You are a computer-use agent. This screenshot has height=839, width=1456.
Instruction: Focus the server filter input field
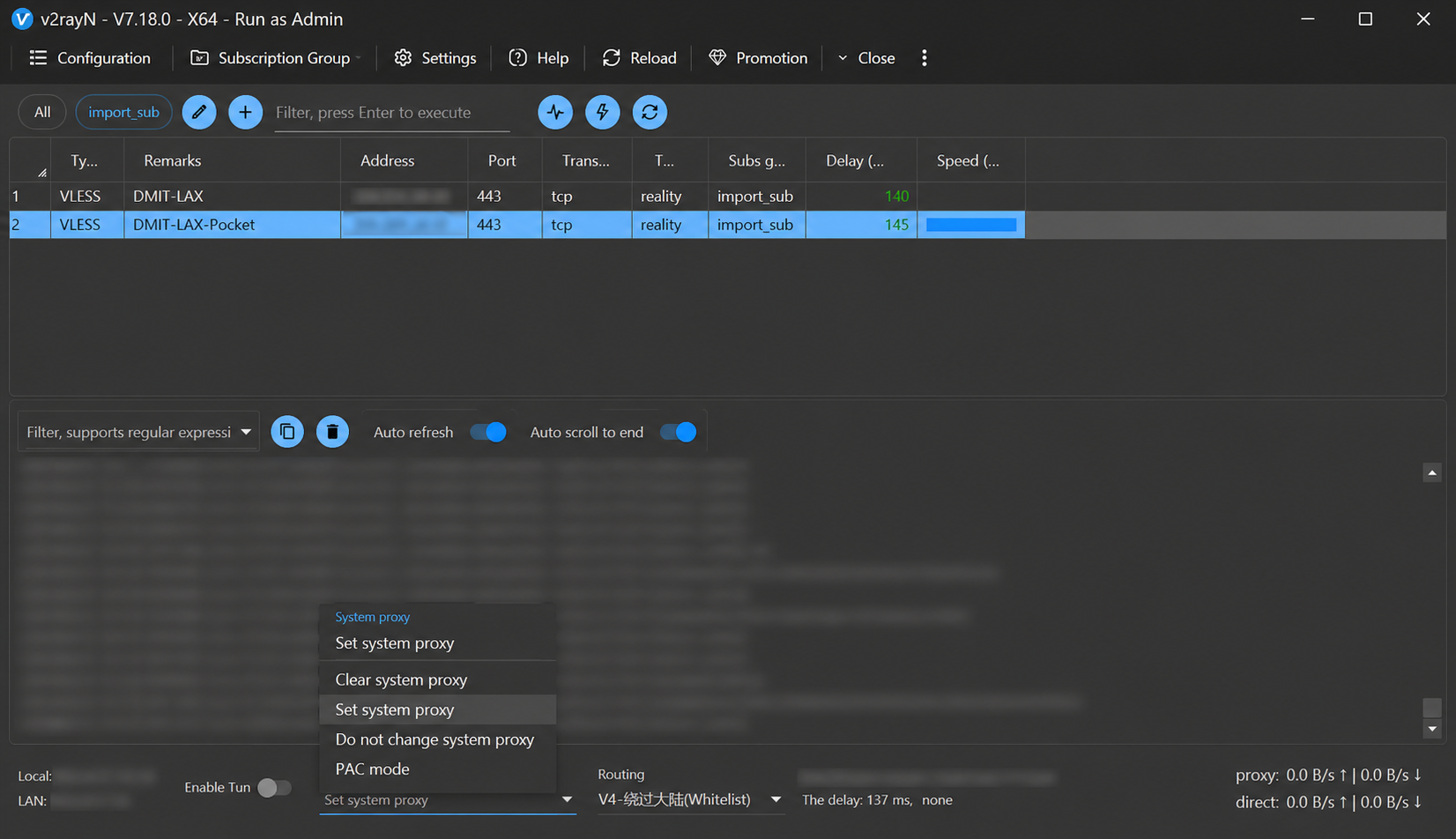392,113
